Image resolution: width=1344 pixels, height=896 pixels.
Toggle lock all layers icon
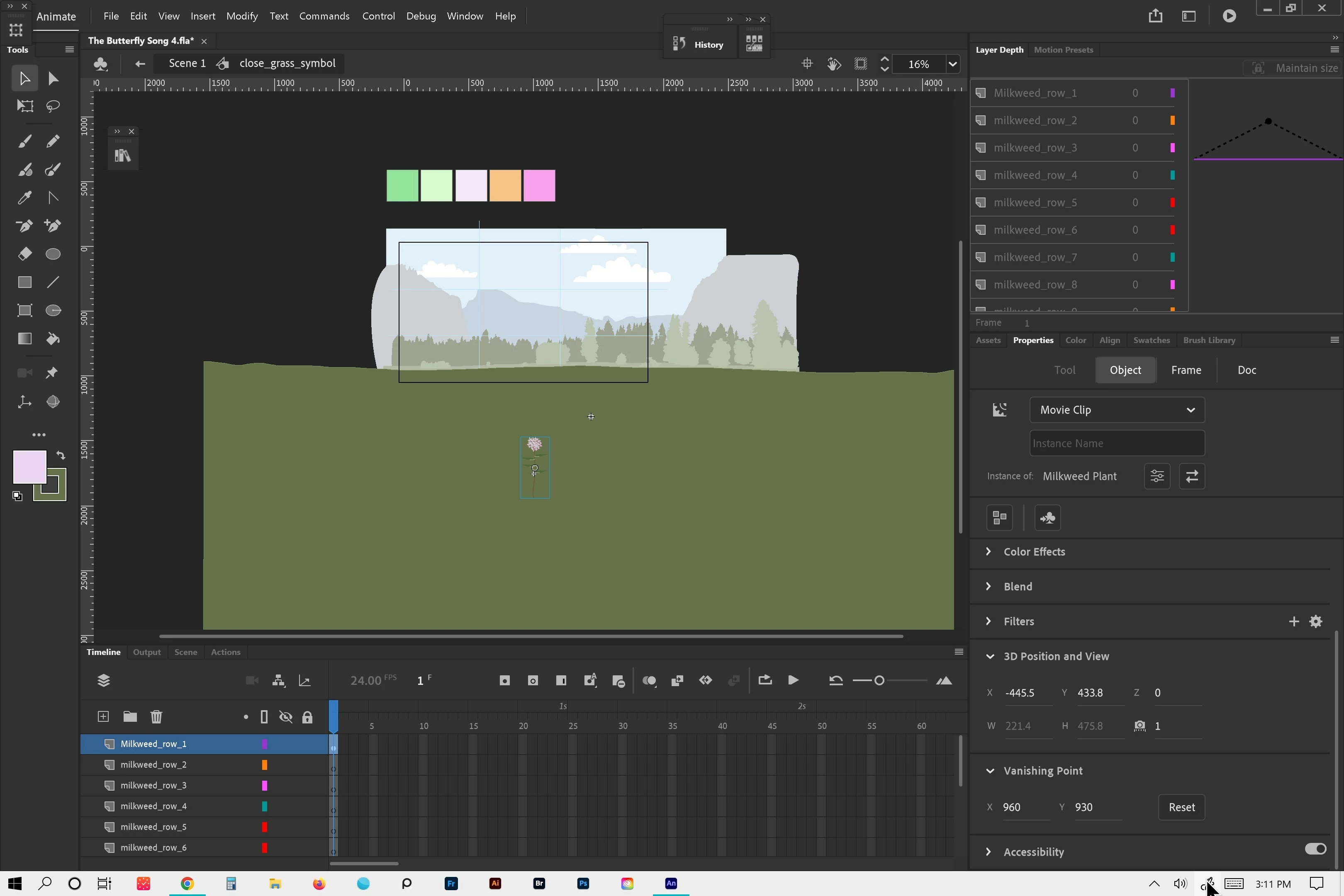[x=307, y=716]
